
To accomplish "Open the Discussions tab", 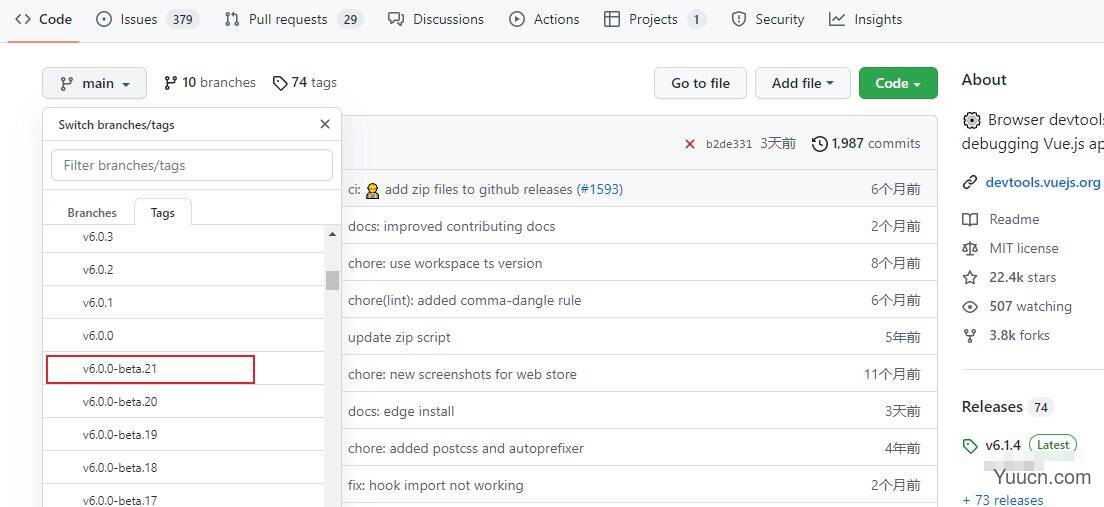I will [436, 20].
